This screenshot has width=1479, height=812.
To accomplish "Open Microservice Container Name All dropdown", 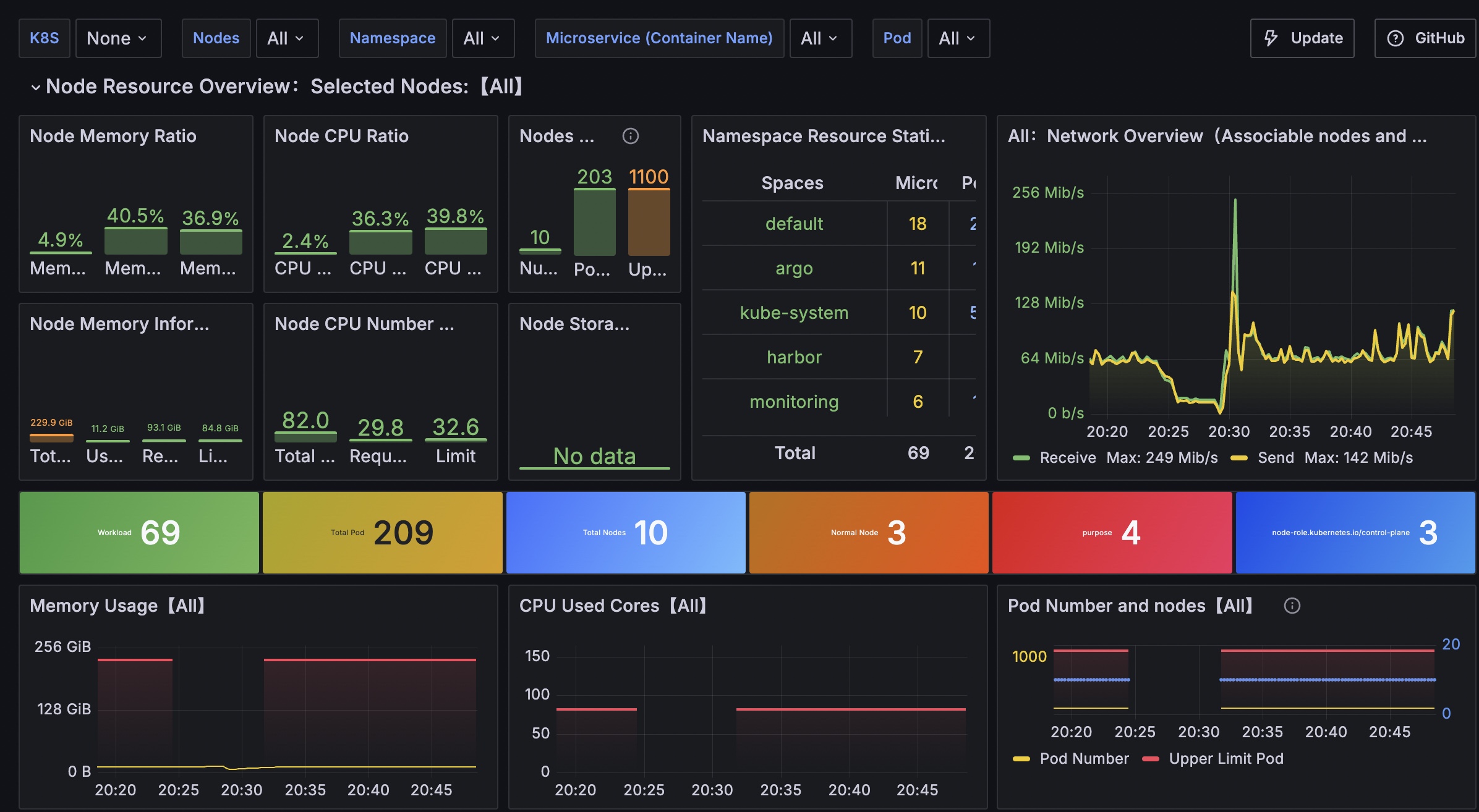I will coord(820,38).
